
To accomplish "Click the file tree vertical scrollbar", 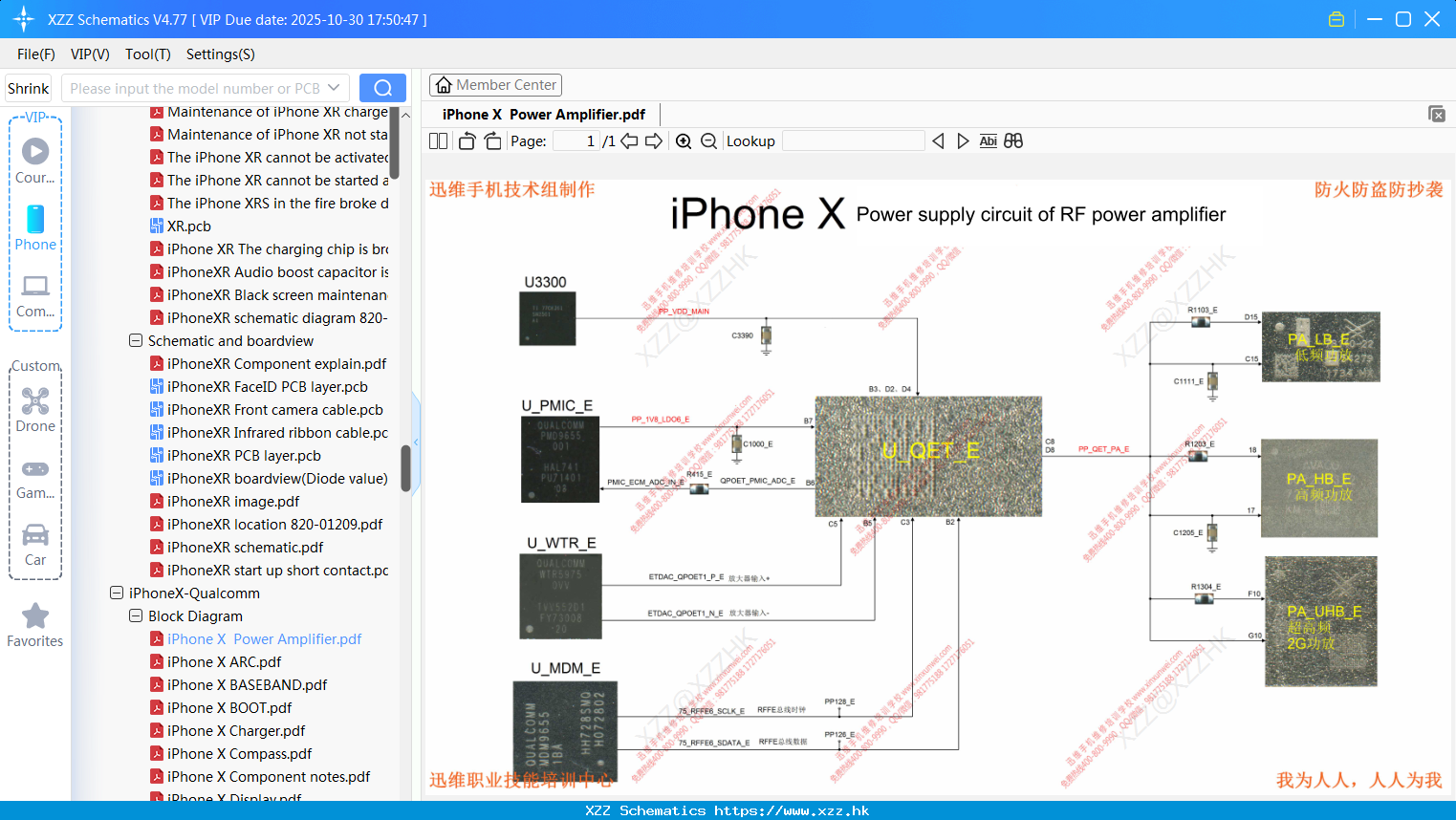I will (x=405, y=468).
